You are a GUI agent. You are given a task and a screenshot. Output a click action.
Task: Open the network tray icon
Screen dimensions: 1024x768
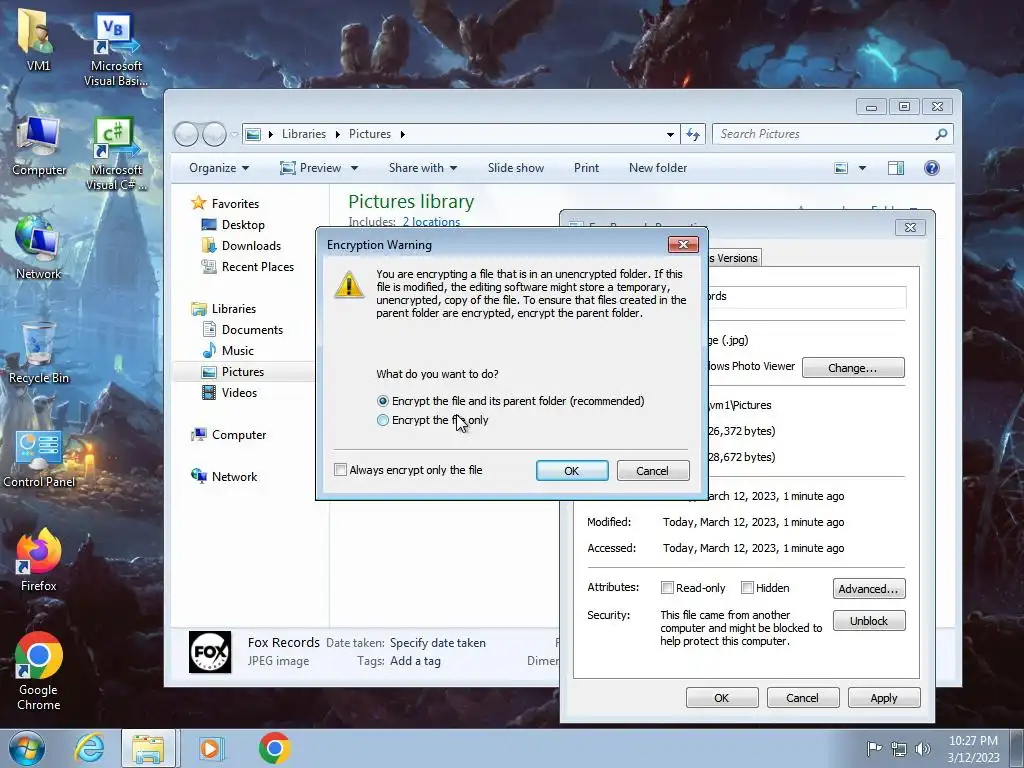pos(899,749)
